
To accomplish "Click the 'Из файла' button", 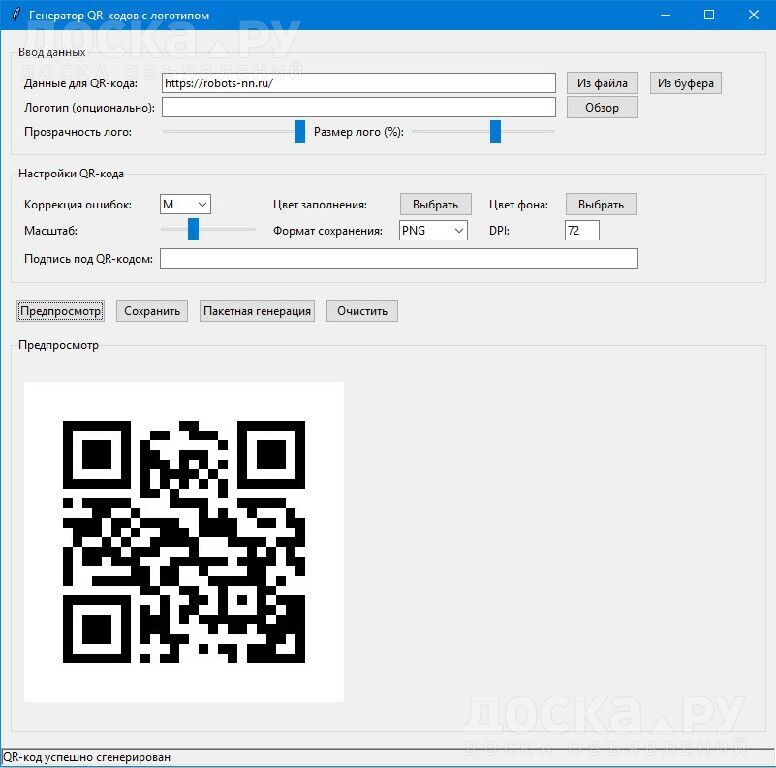I will pos(602,83).
